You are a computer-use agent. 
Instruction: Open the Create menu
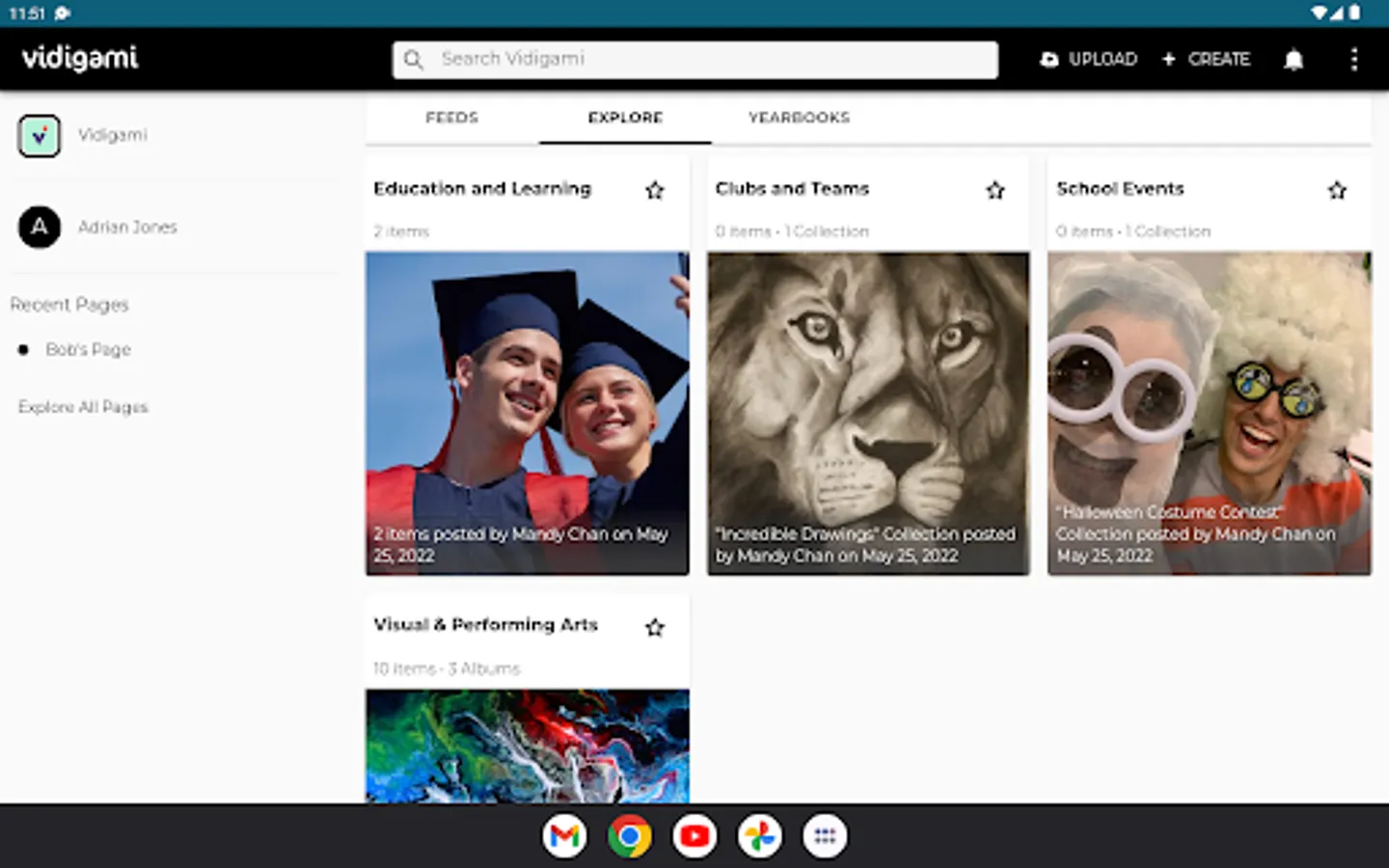[x=1206, y=60]
